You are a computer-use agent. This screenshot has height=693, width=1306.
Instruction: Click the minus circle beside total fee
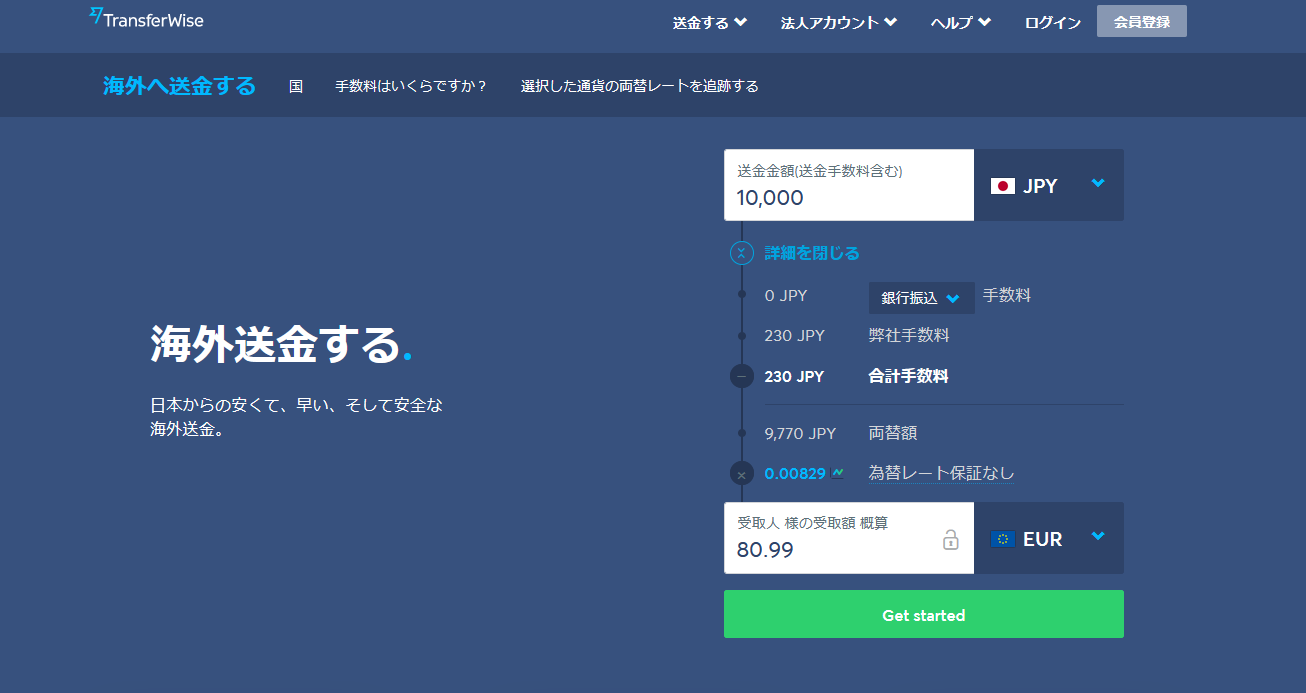click(x=741, y=377)
